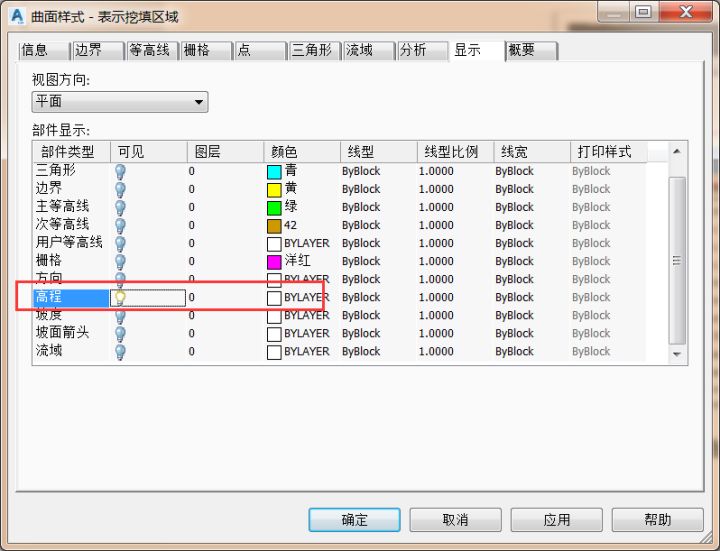Click the list scroll-down arrow
The image size is (720, 551).
coord(677,354)
